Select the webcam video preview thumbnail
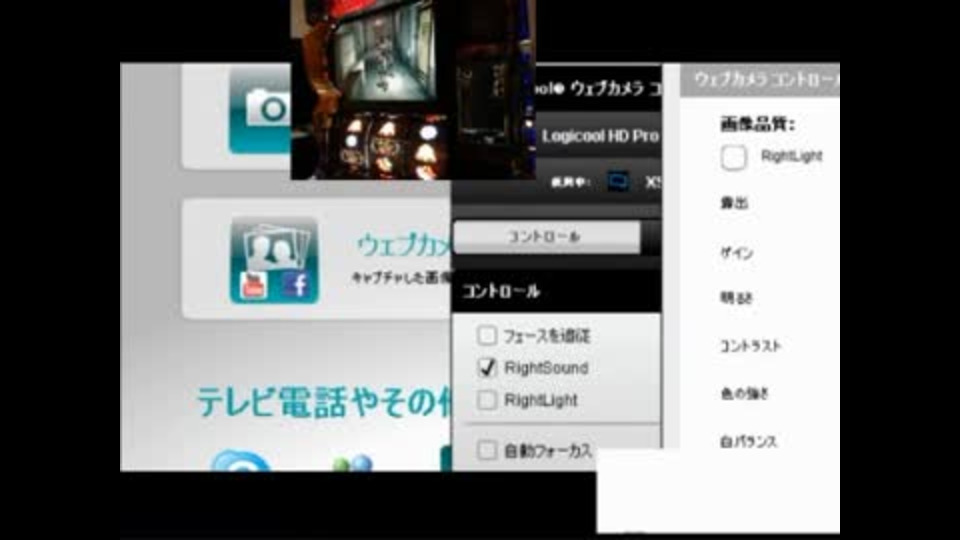This screenshot has height=540, width=960. [413, 89]
